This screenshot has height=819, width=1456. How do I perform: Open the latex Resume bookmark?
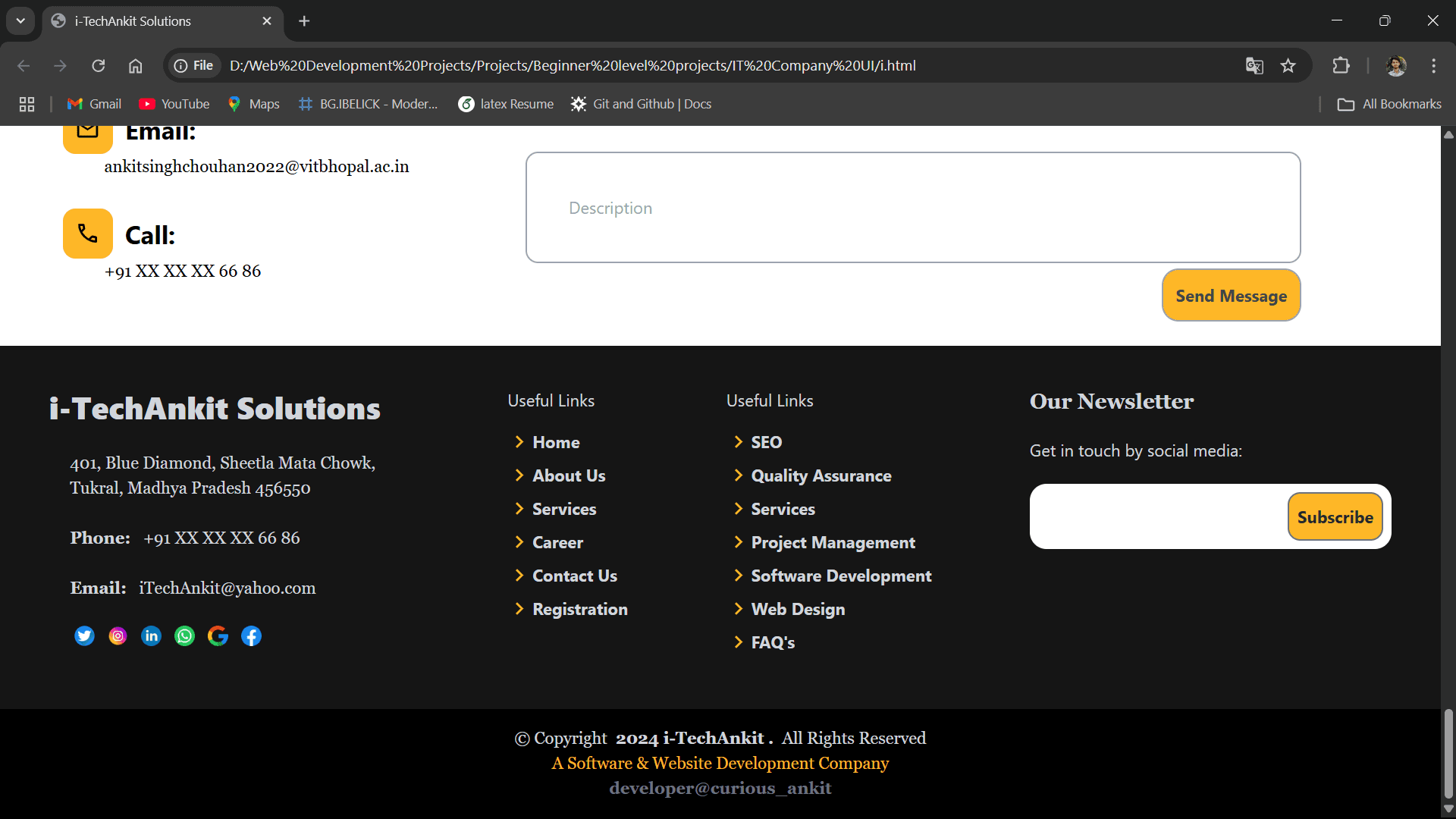506,104
